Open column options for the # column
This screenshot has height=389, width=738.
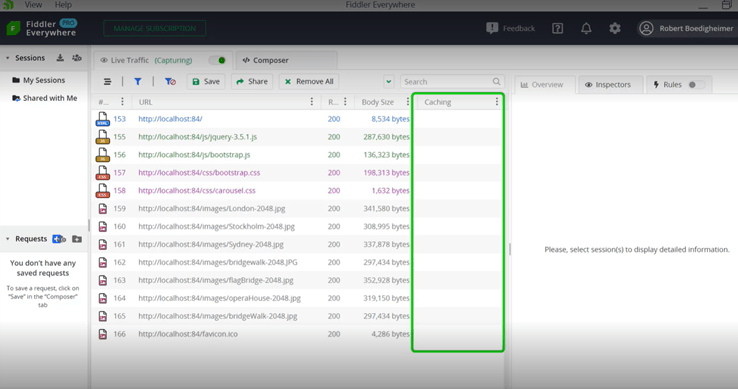coord(122,102)
